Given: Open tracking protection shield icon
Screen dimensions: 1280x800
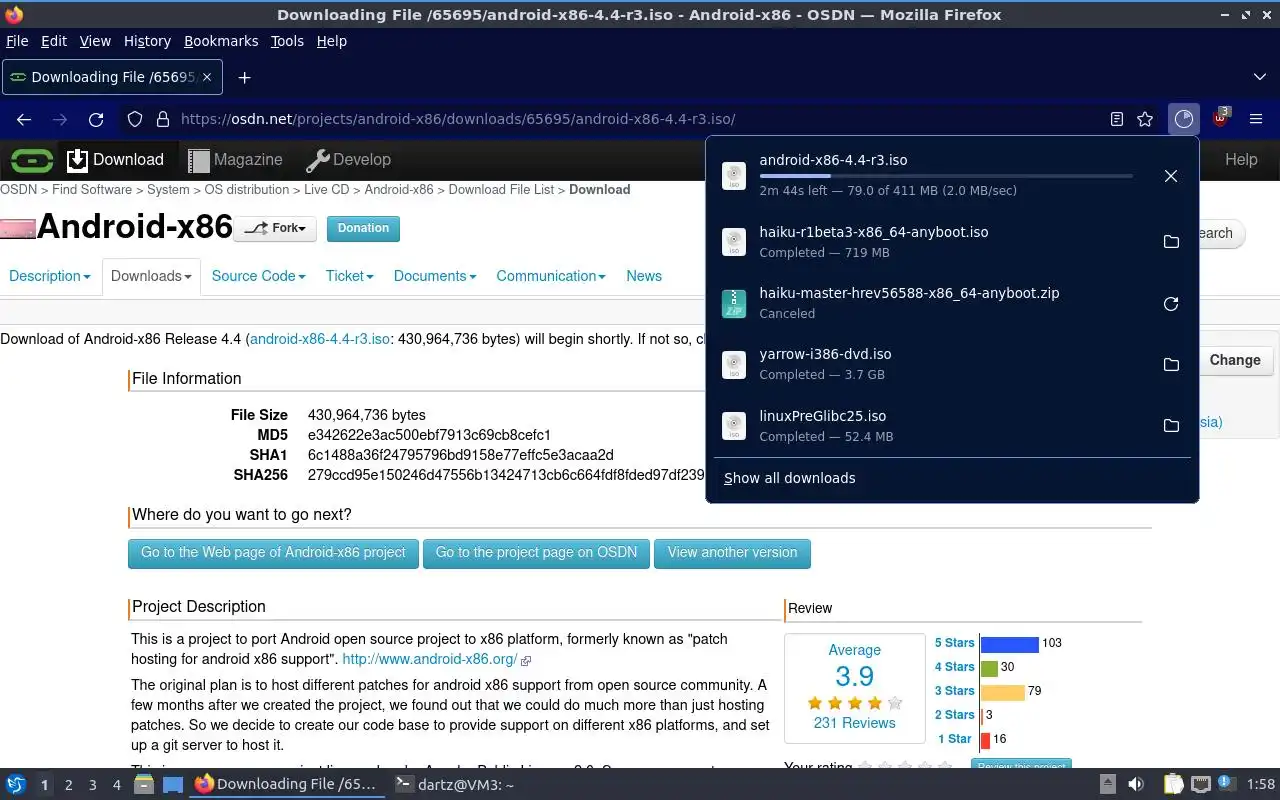Looking at the screenshot, I should [135, 119].
